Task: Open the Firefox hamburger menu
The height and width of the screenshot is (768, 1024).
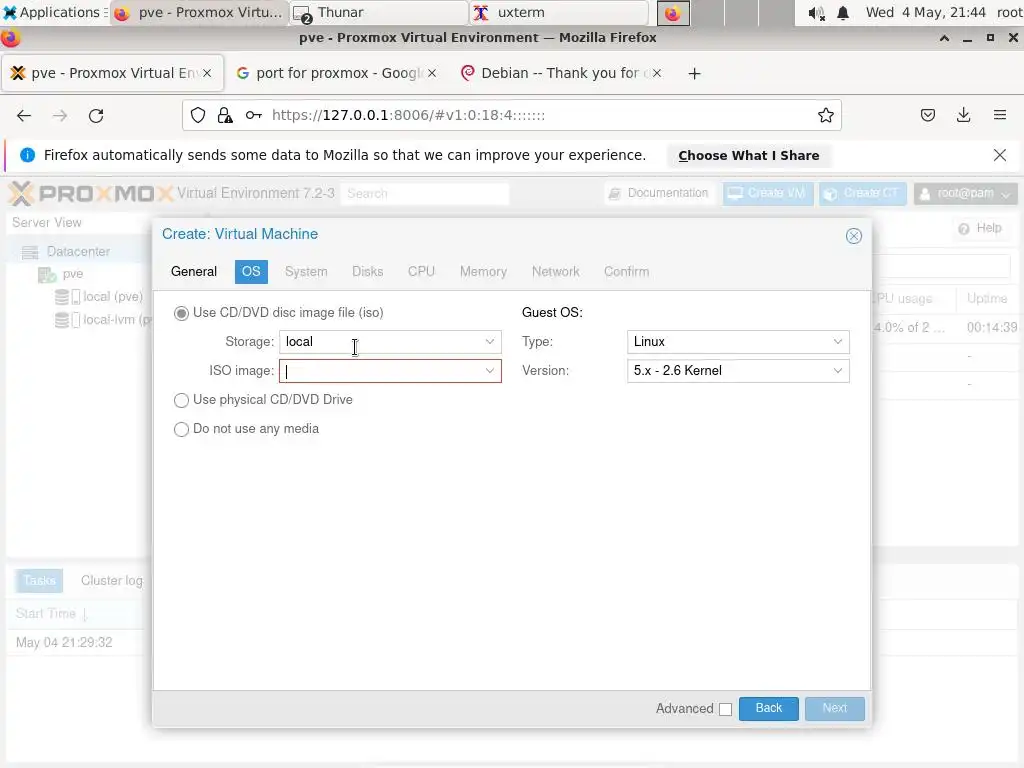Action: point(1000,116)
